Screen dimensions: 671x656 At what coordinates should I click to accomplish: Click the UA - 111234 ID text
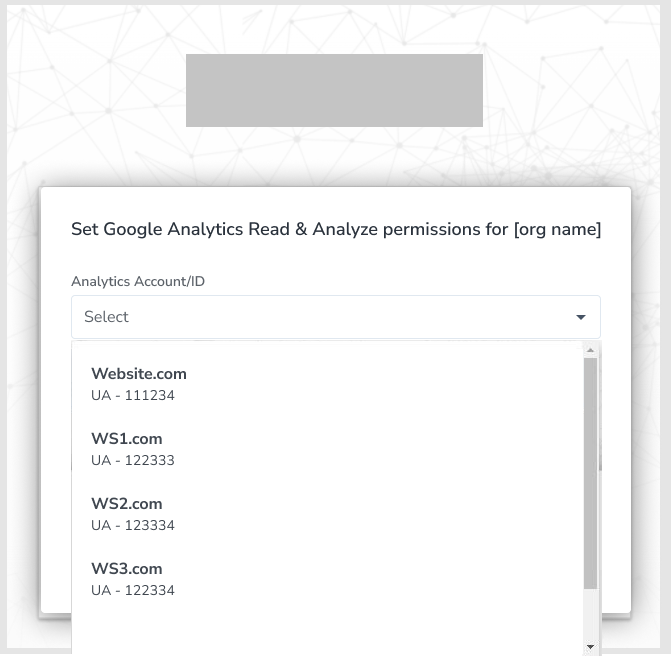coord(133,396)
